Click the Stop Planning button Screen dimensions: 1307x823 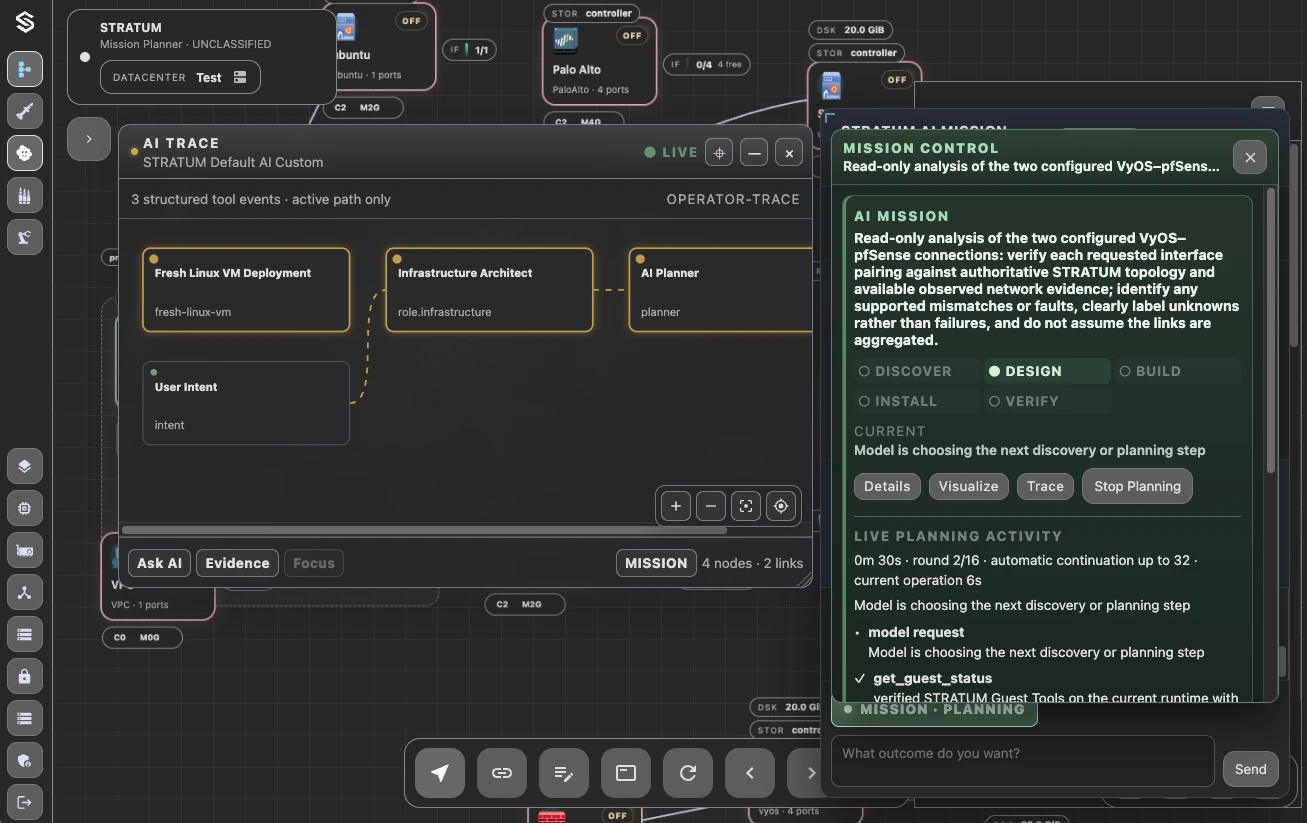1137,486
